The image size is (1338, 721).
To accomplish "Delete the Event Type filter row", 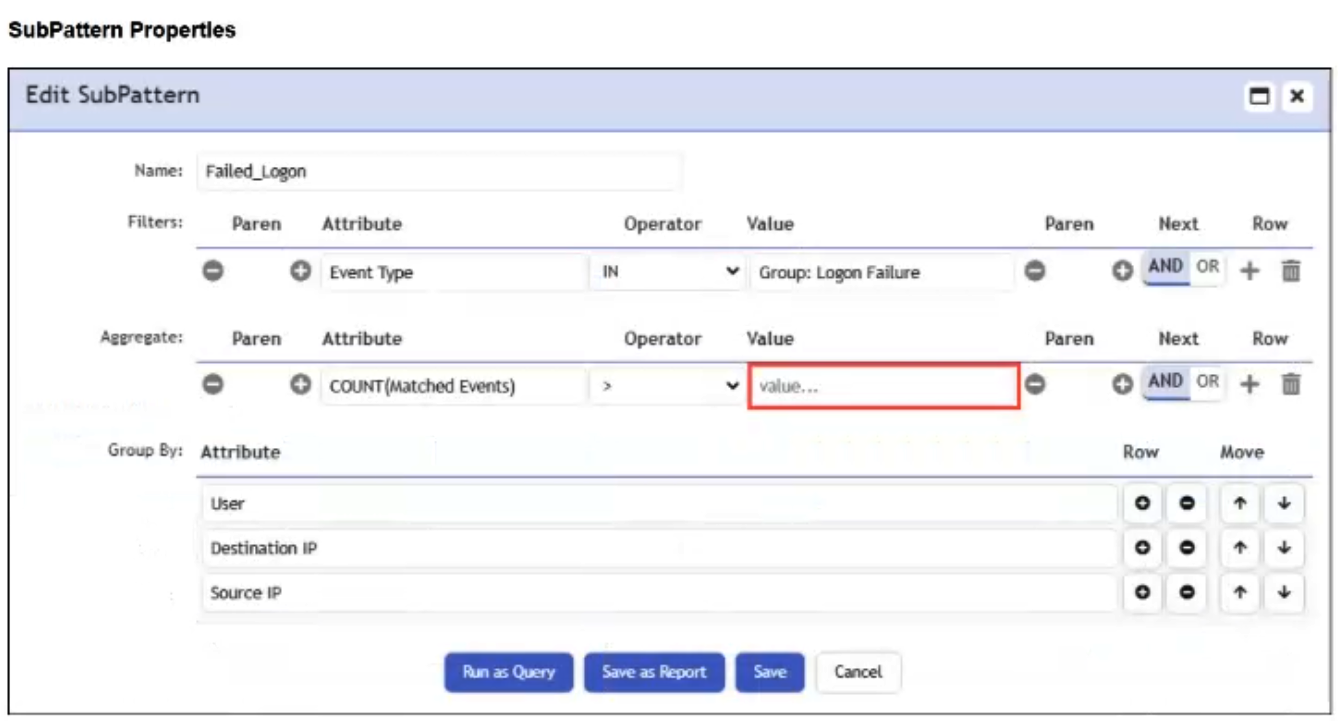I will click(1290, 272).
